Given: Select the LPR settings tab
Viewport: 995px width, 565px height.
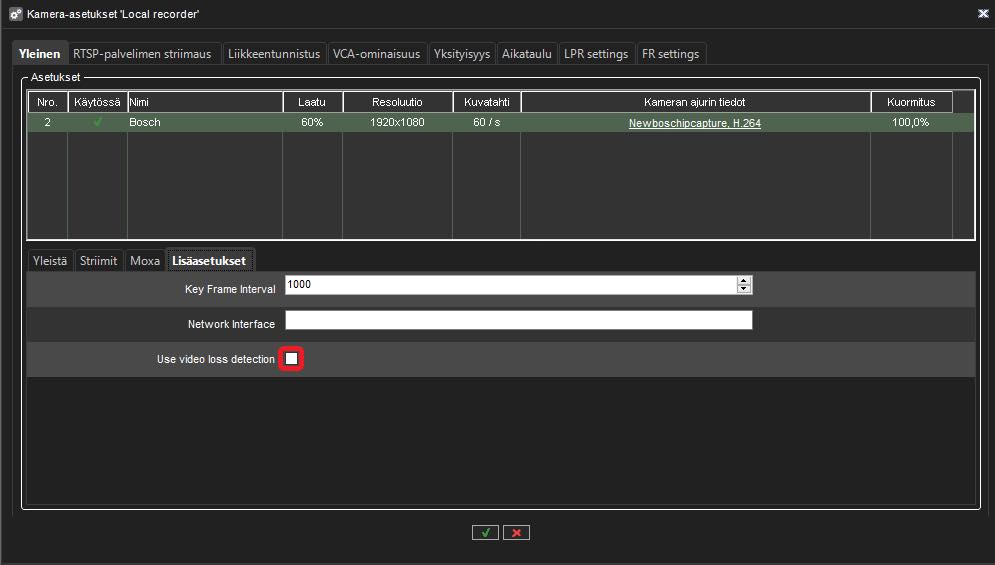Looking at the screenshot, I should pos(596,54).
